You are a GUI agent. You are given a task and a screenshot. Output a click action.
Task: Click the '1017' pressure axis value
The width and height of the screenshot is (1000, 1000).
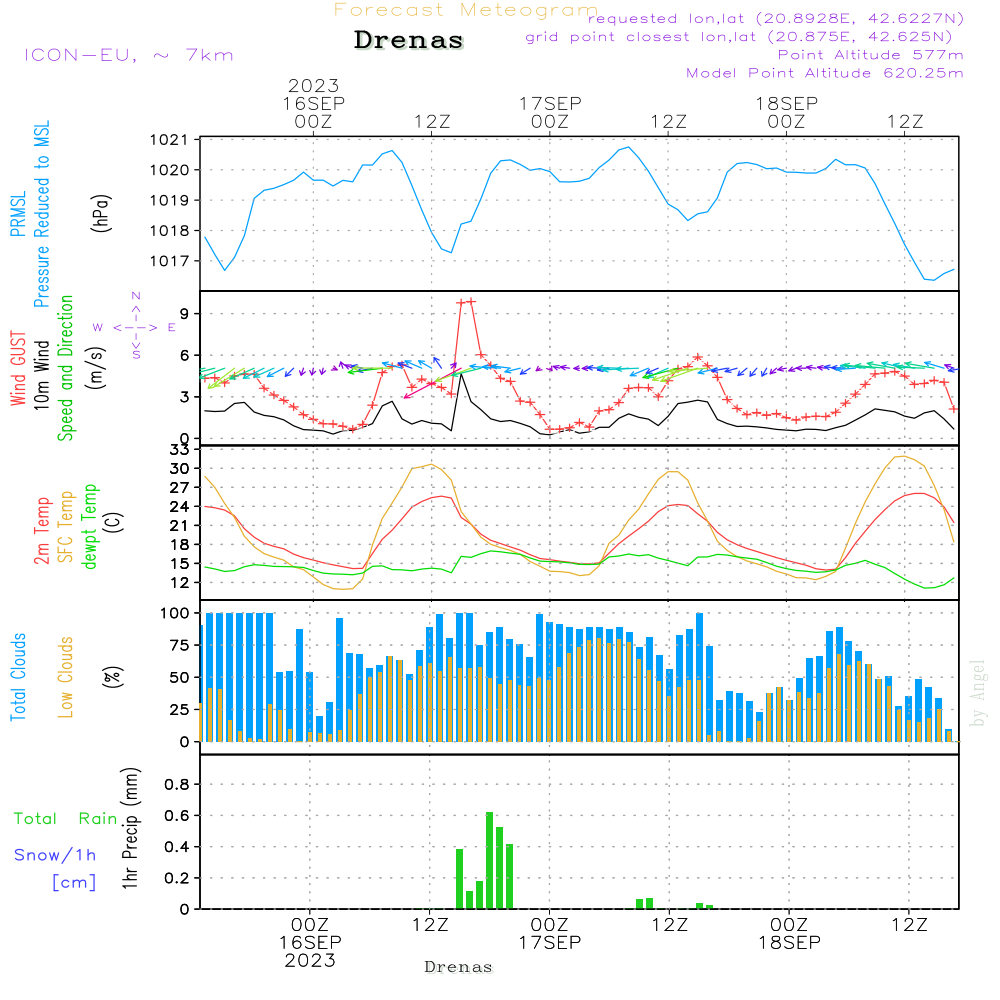[x=169, y=261]
